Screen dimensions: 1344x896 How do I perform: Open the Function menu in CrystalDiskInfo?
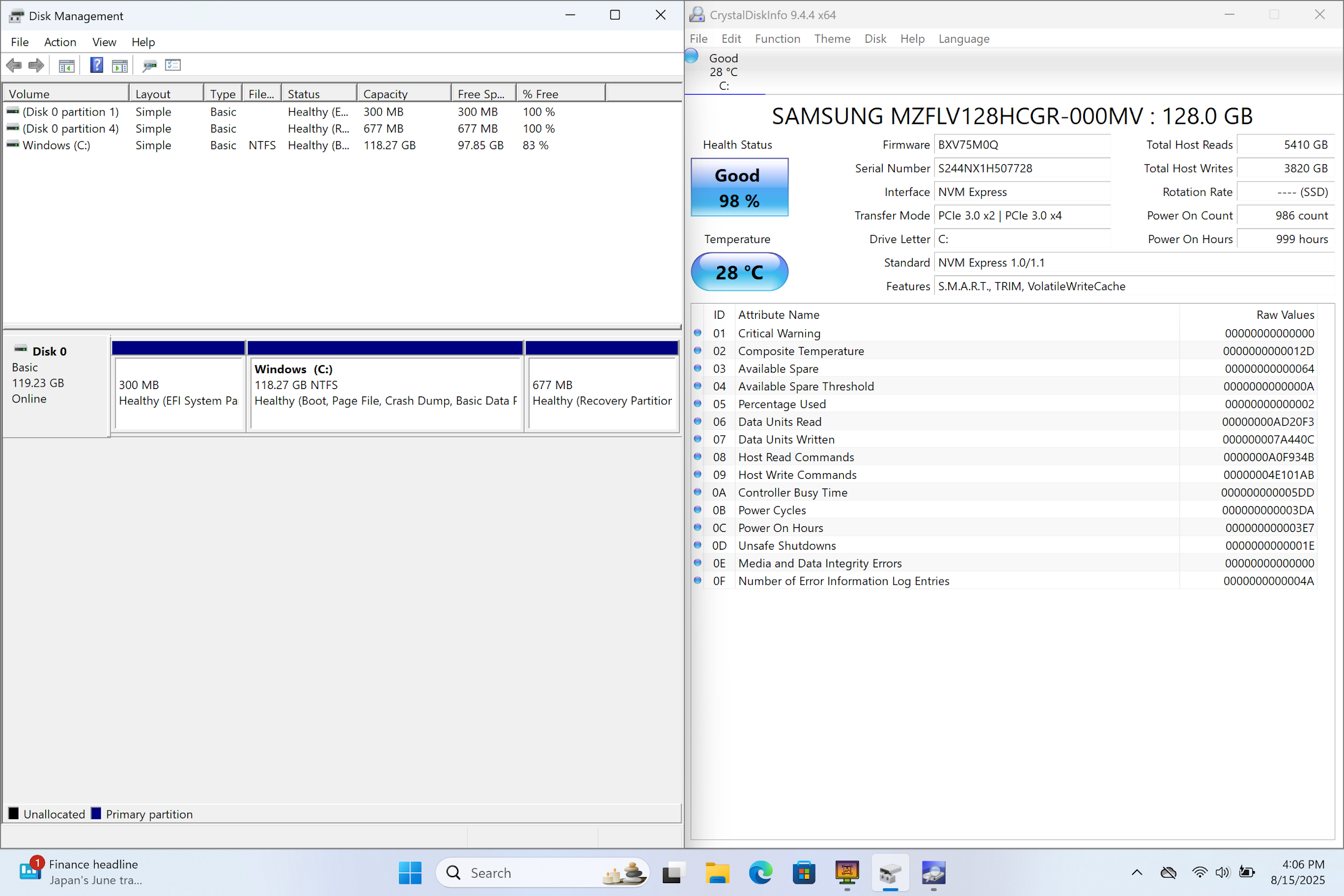click(777, 38)
